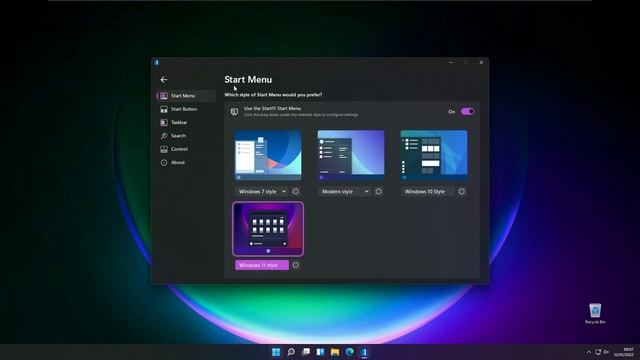
Task: Open Widgets from taskbar
Action: (x=320, y=352)
